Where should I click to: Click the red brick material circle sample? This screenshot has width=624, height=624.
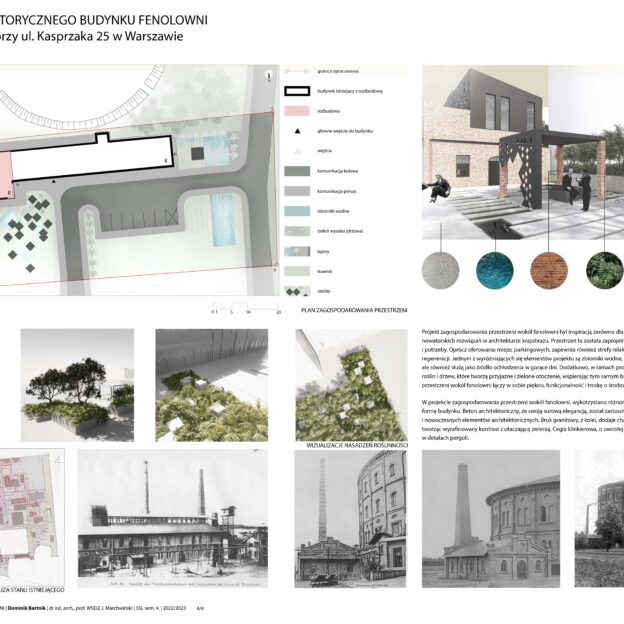[549, 270]
